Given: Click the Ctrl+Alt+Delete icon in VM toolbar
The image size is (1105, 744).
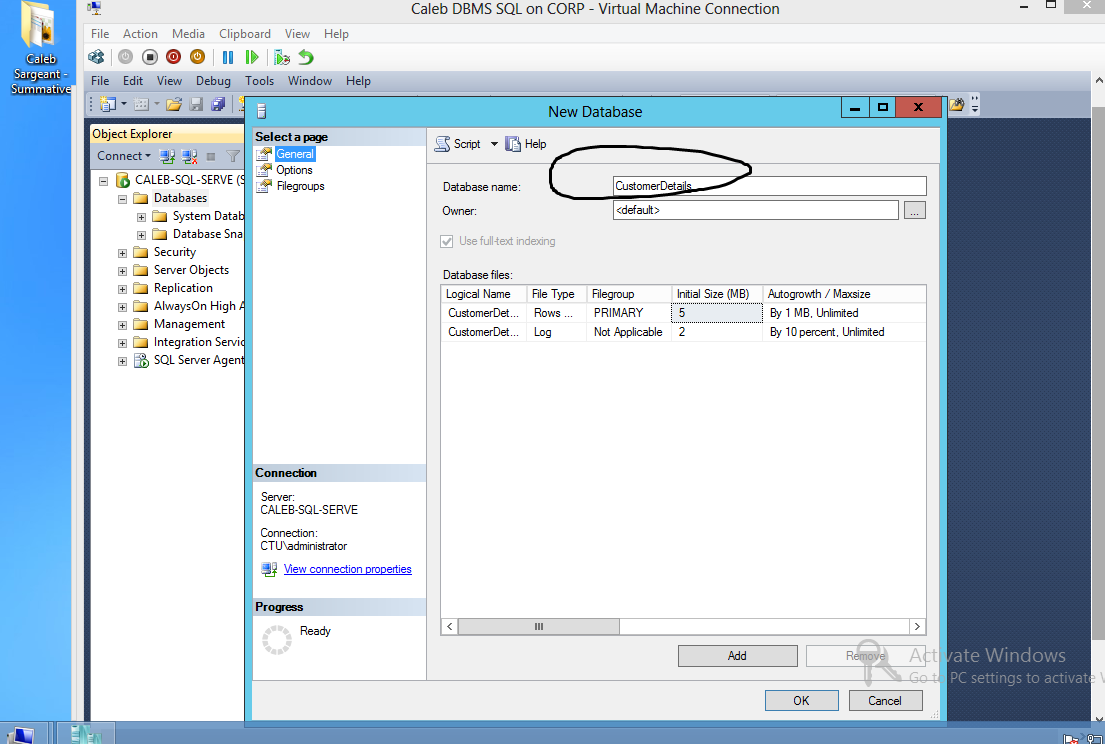Looking at the screenshot, I should [97, 57].
